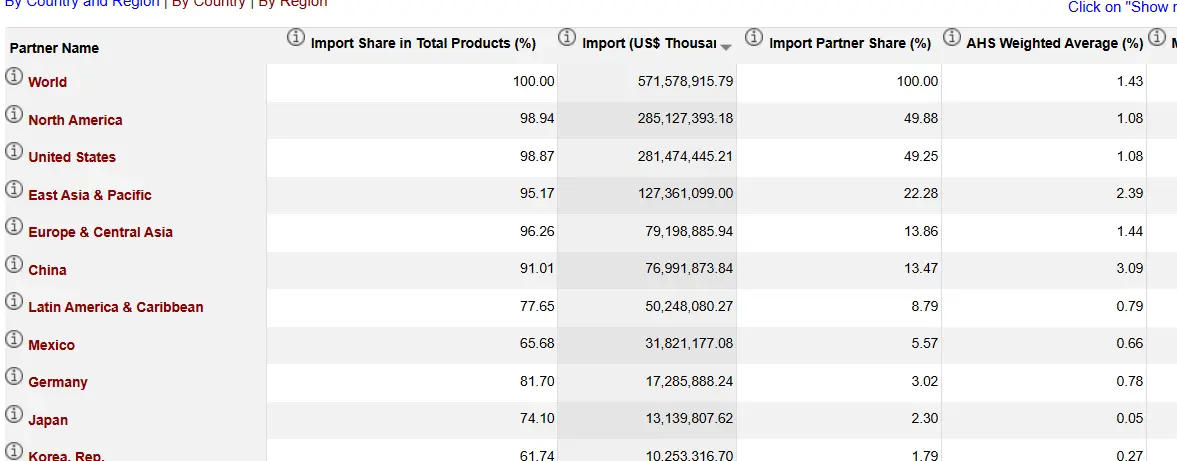
Task: Sort by Import Partner Share (%) header
Action: point(850,44)
